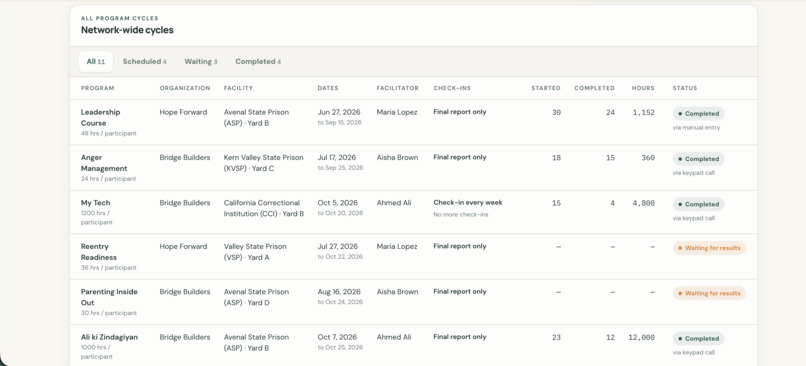
Task: Click the CHECK-INS column header
Action: tap(452, 88)
